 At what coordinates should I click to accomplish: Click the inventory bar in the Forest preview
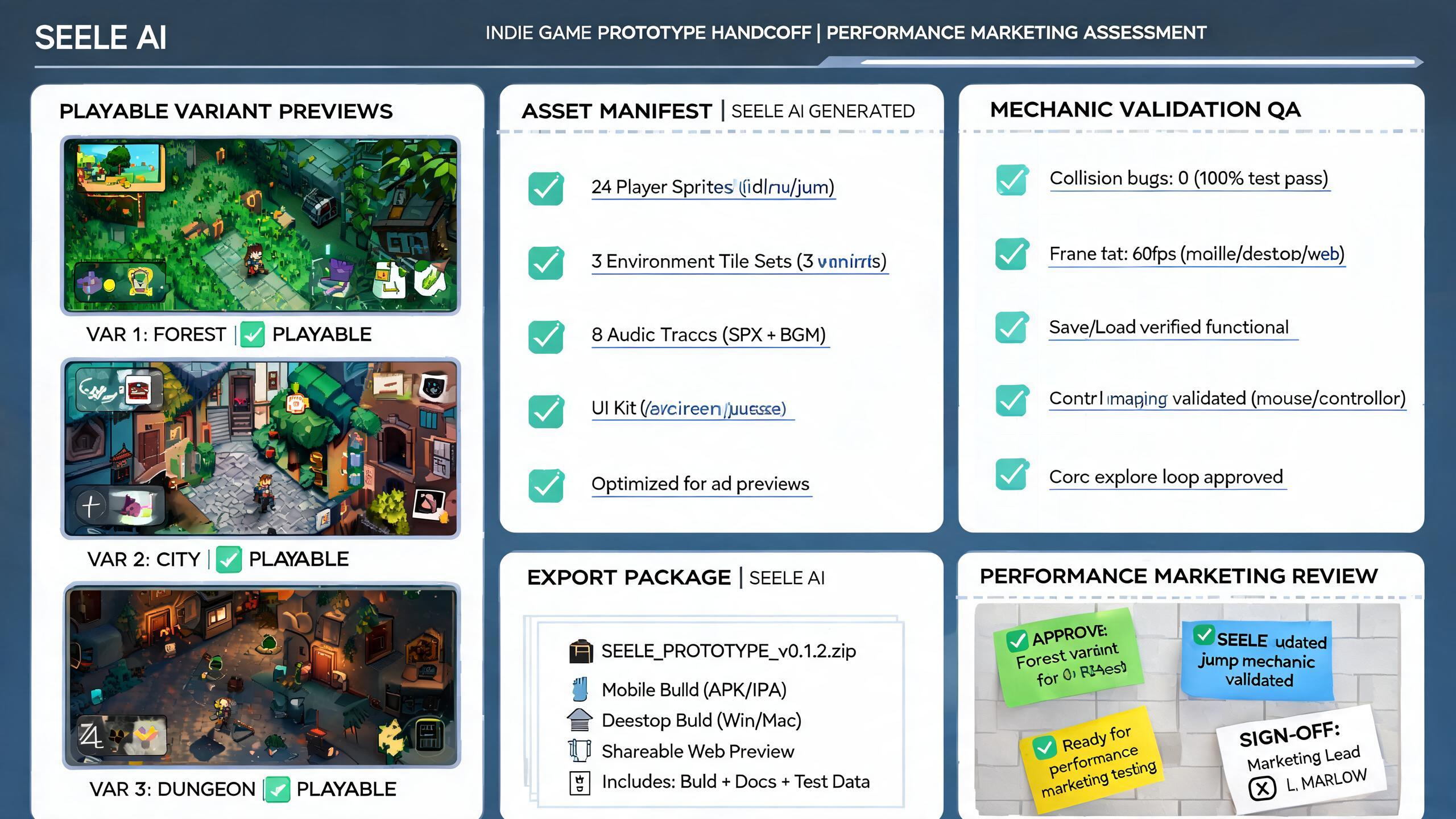[x=119, y=282]
